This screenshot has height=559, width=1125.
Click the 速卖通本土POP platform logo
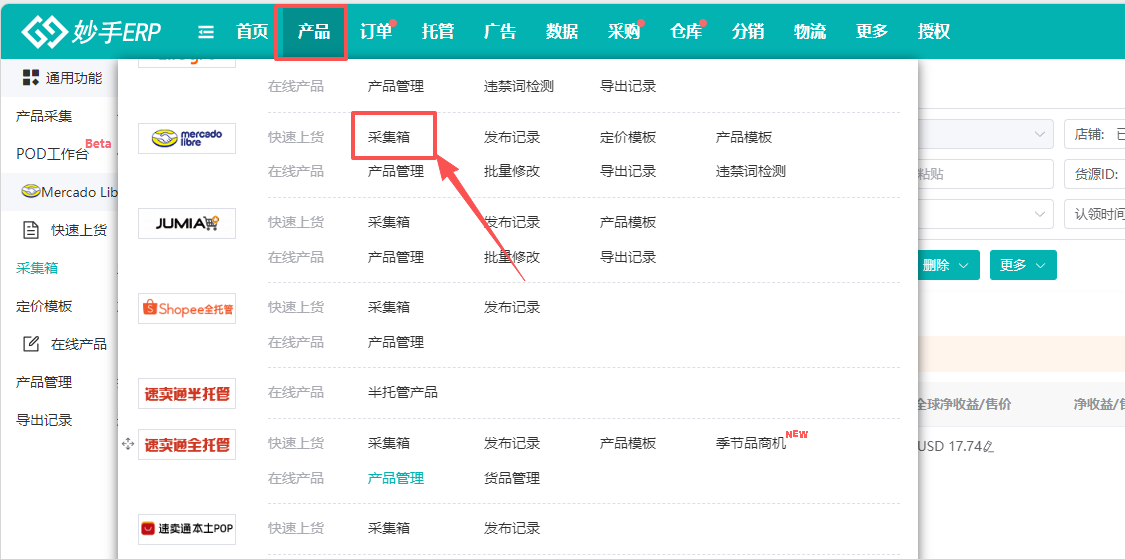(187, 529)
